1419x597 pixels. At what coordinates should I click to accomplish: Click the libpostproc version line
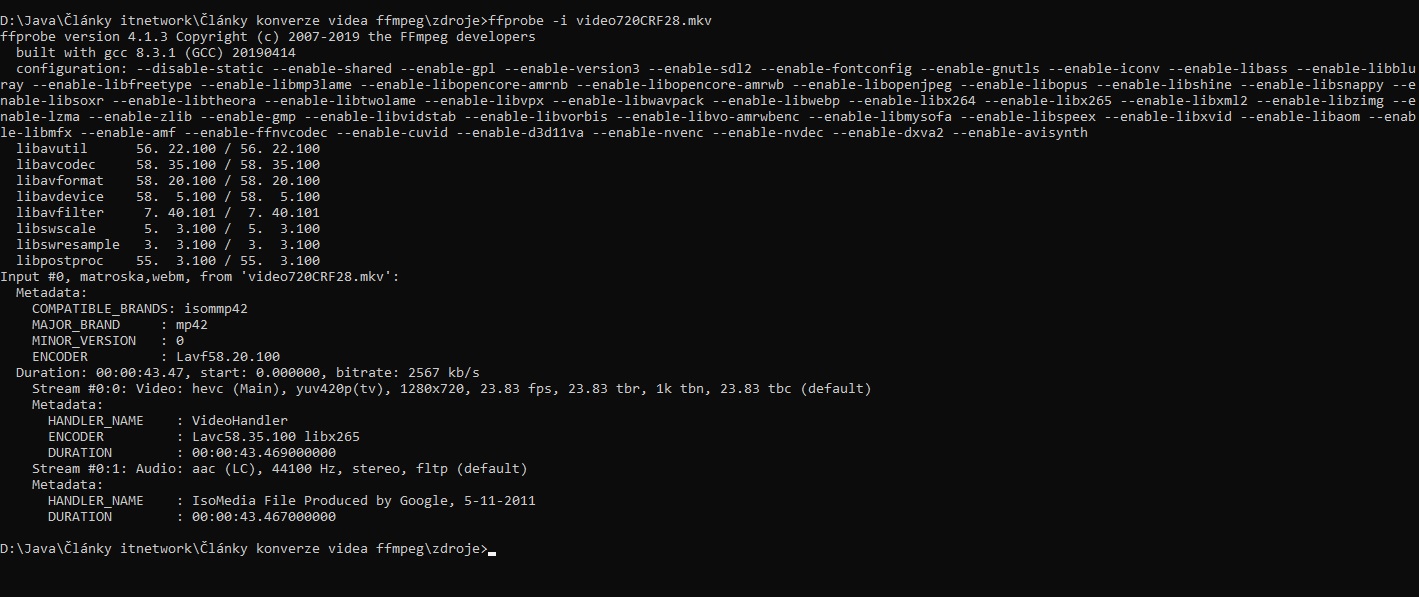pyautogui.click(x=168, y=260)
